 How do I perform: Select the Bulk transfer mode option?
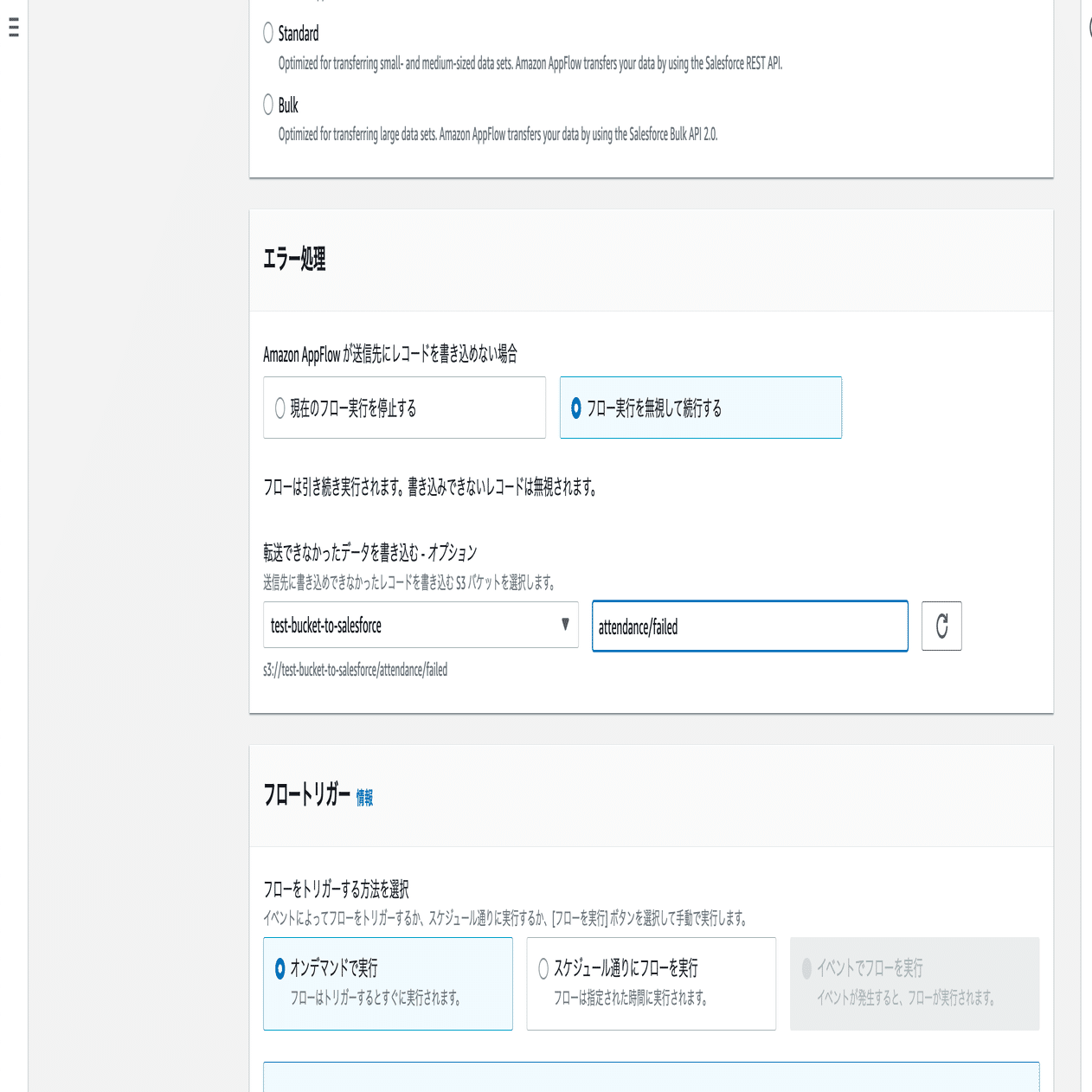[268, 105]
